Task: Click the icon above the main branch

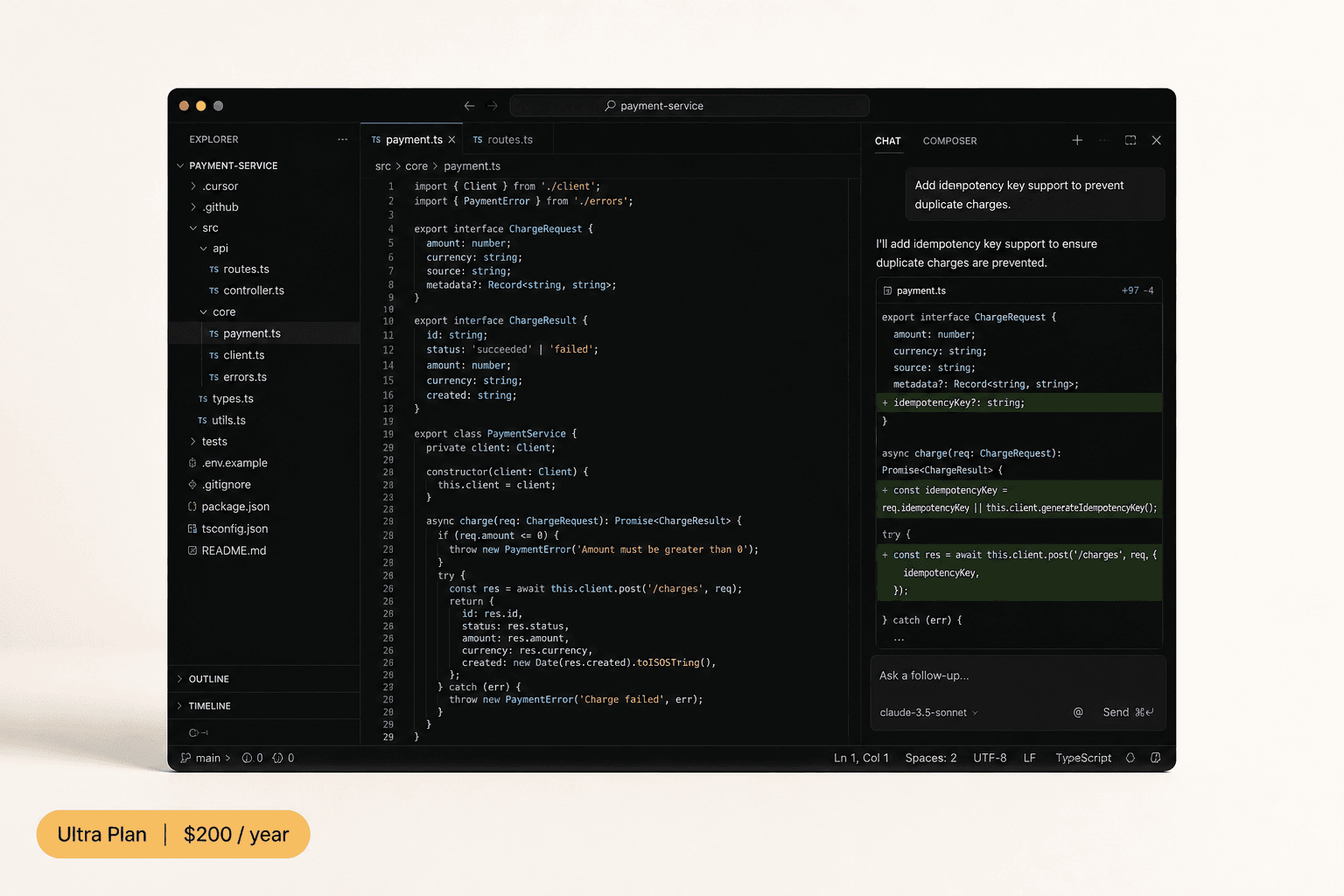Action: (x=198, y=732)
